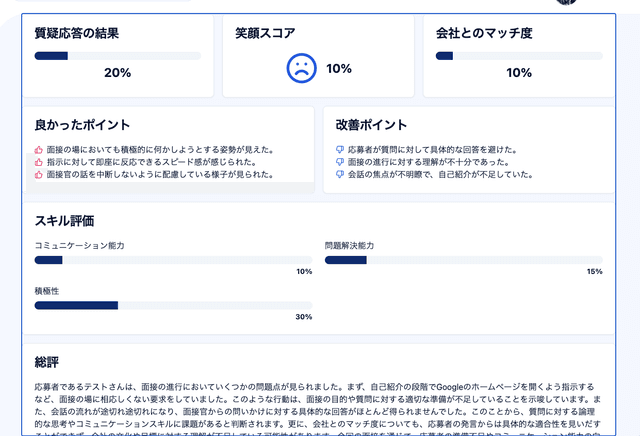Click the コミュニケーション能力 skill bar
640x436 pixels.
[173, 260]
